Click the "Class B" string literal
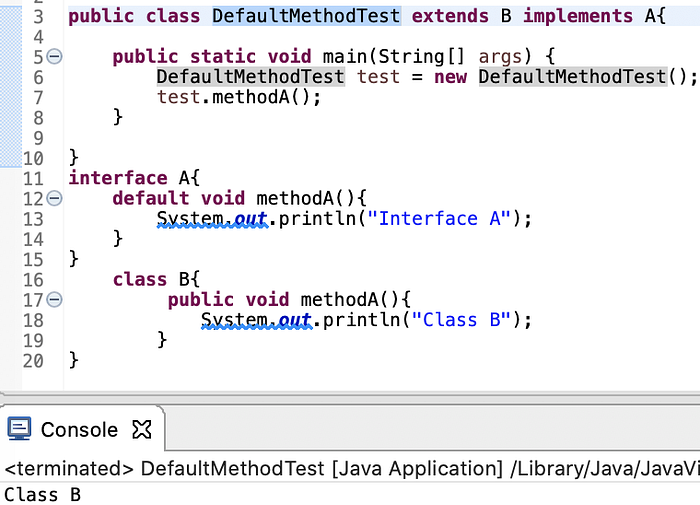The height and width of the screenshot is (505, 700). (461, 320)
